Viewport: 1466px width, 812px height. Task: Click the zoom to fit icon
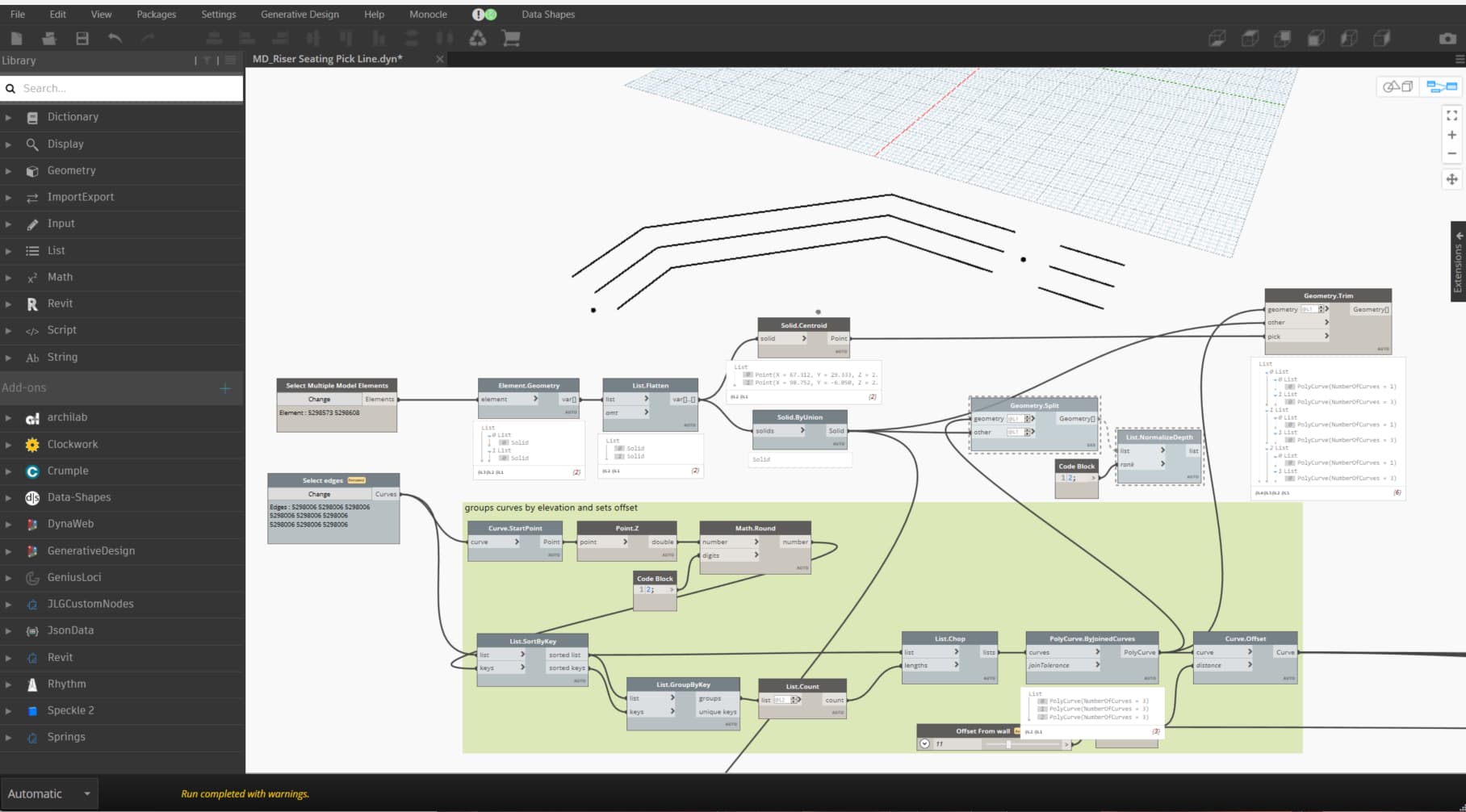tap(1451, 115)
